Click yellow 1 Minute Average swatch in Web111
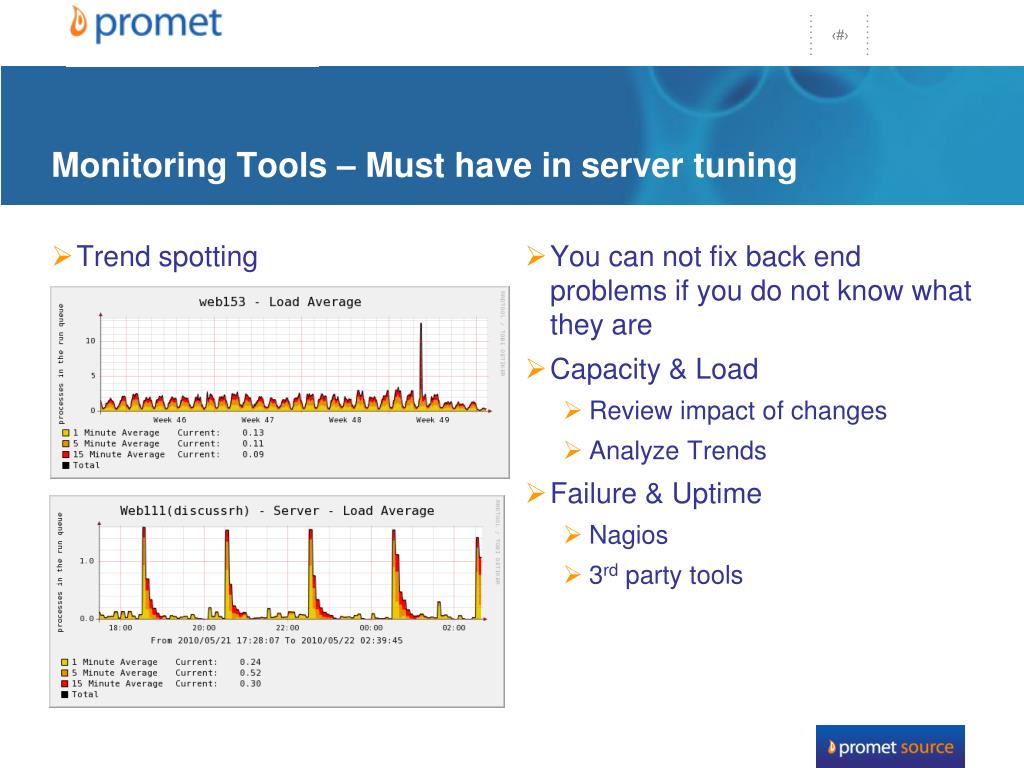 [x=65, y=662]
